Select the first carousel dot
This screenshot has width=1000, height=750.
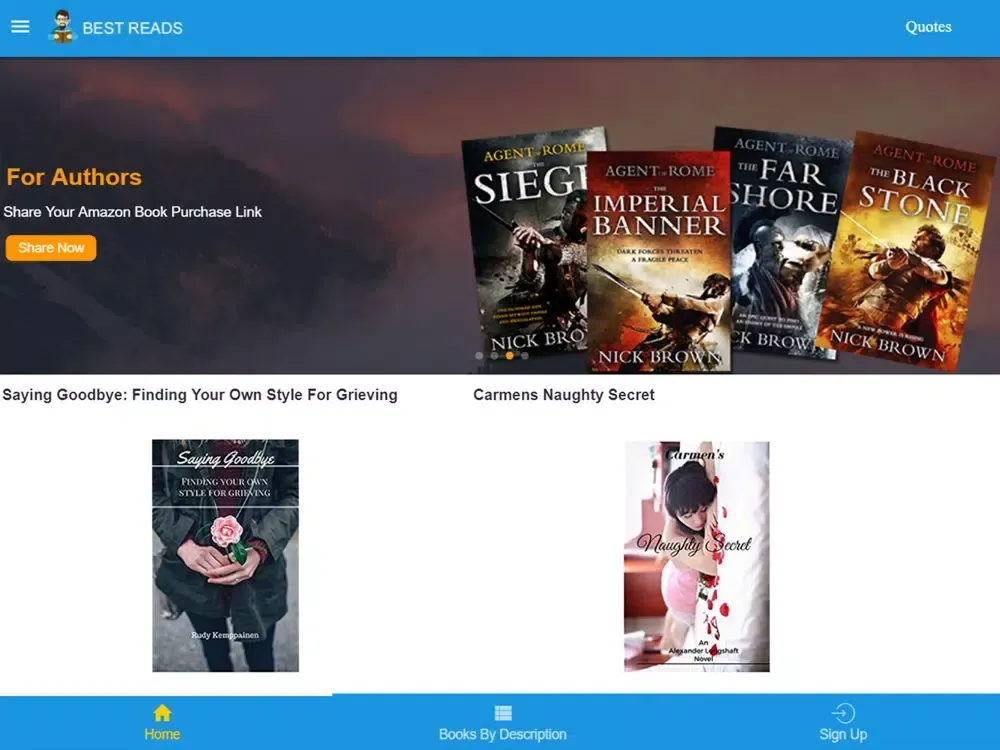click(x=479, y=355)
